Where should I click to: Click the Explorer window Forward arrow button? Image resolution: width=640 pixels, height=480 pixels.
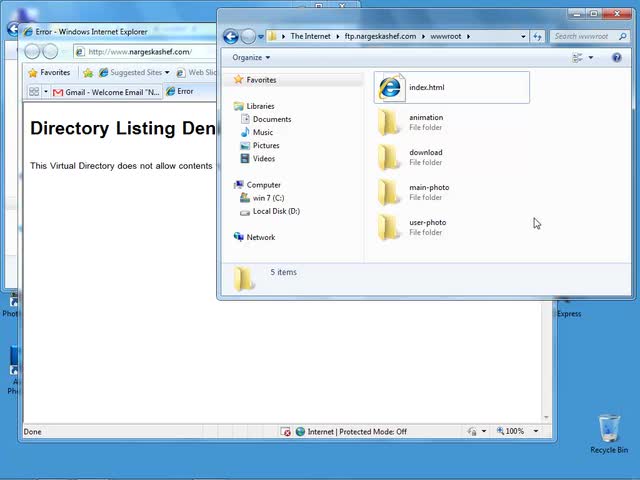[248, 37]
